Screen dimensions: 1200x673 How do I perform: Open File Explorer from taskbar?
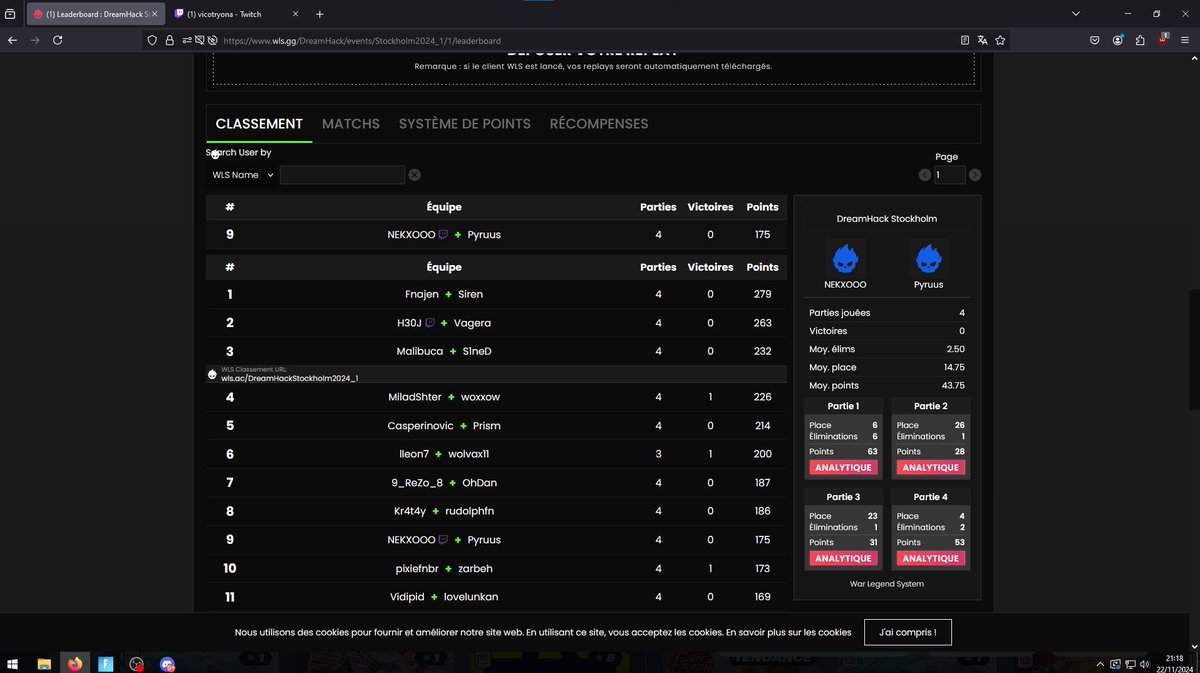(45, 663)
